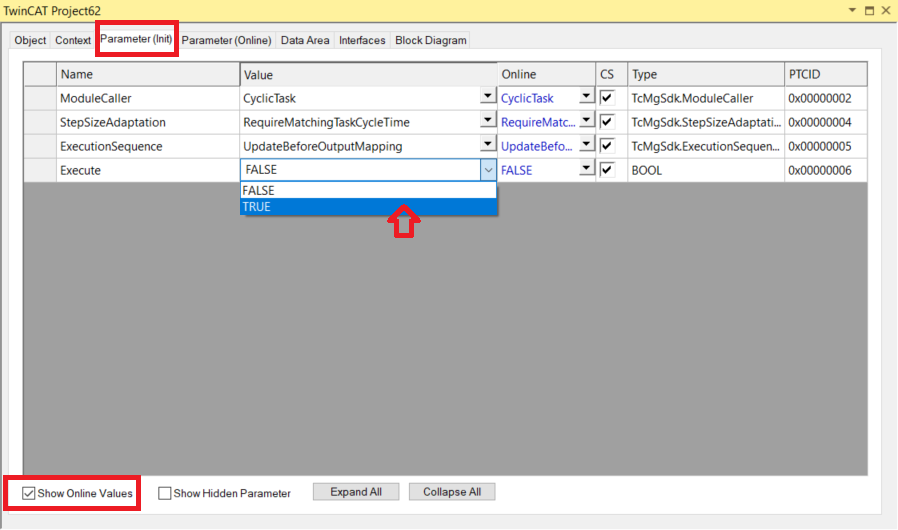Open Execute Online dropdown arrow

tap(586, 168)
